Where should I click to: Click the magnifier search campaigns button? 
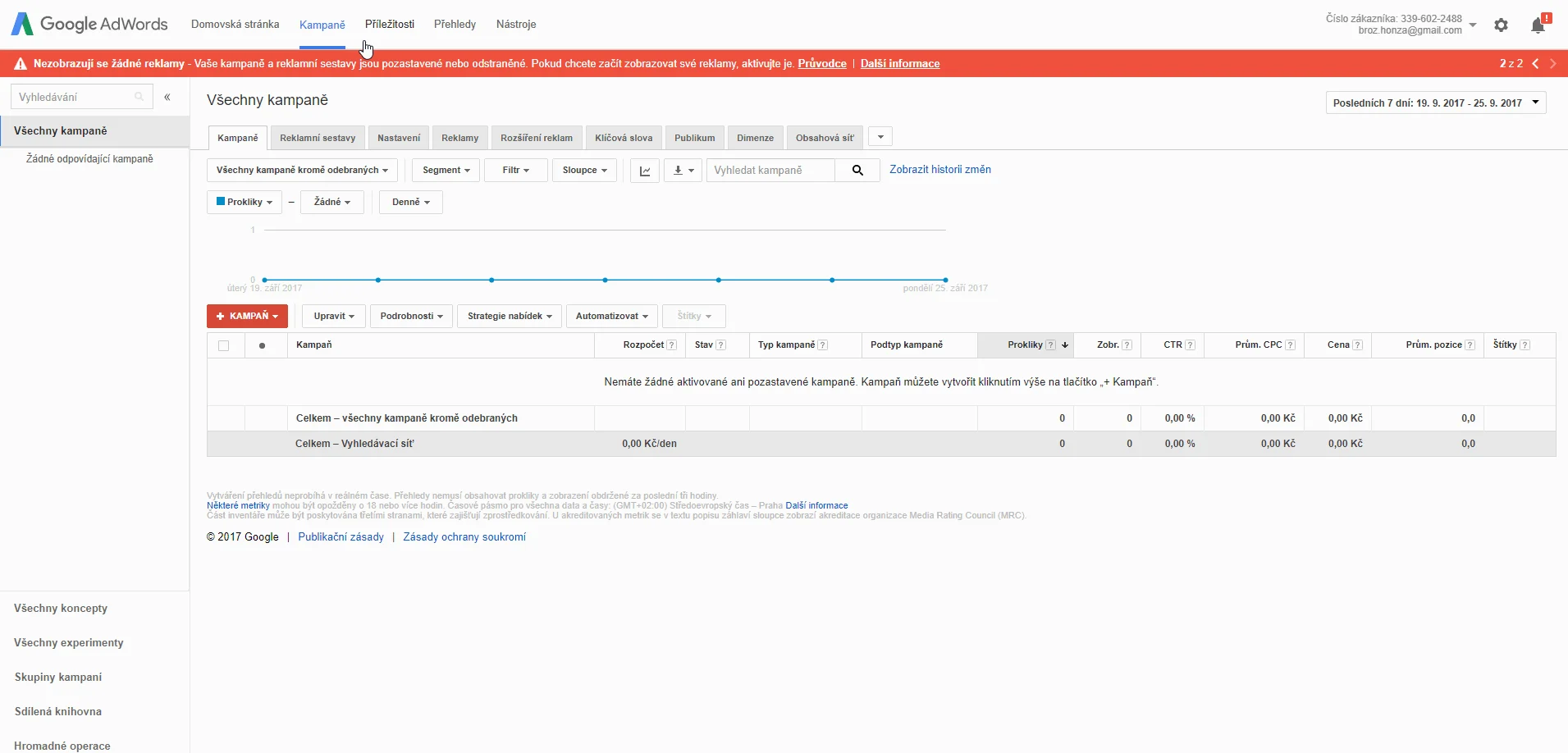tap(857, 171)
